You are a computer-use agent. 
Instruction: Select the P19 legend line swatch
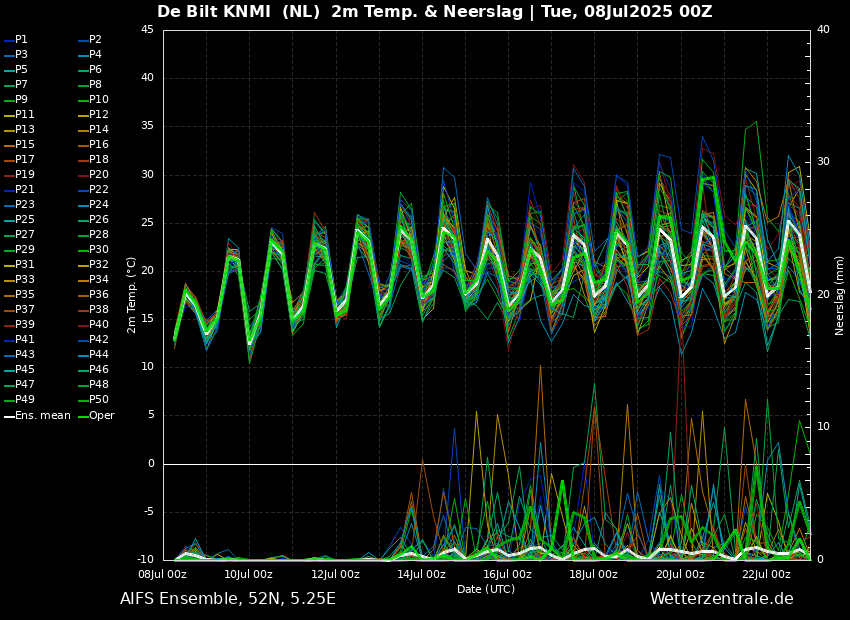9,175
